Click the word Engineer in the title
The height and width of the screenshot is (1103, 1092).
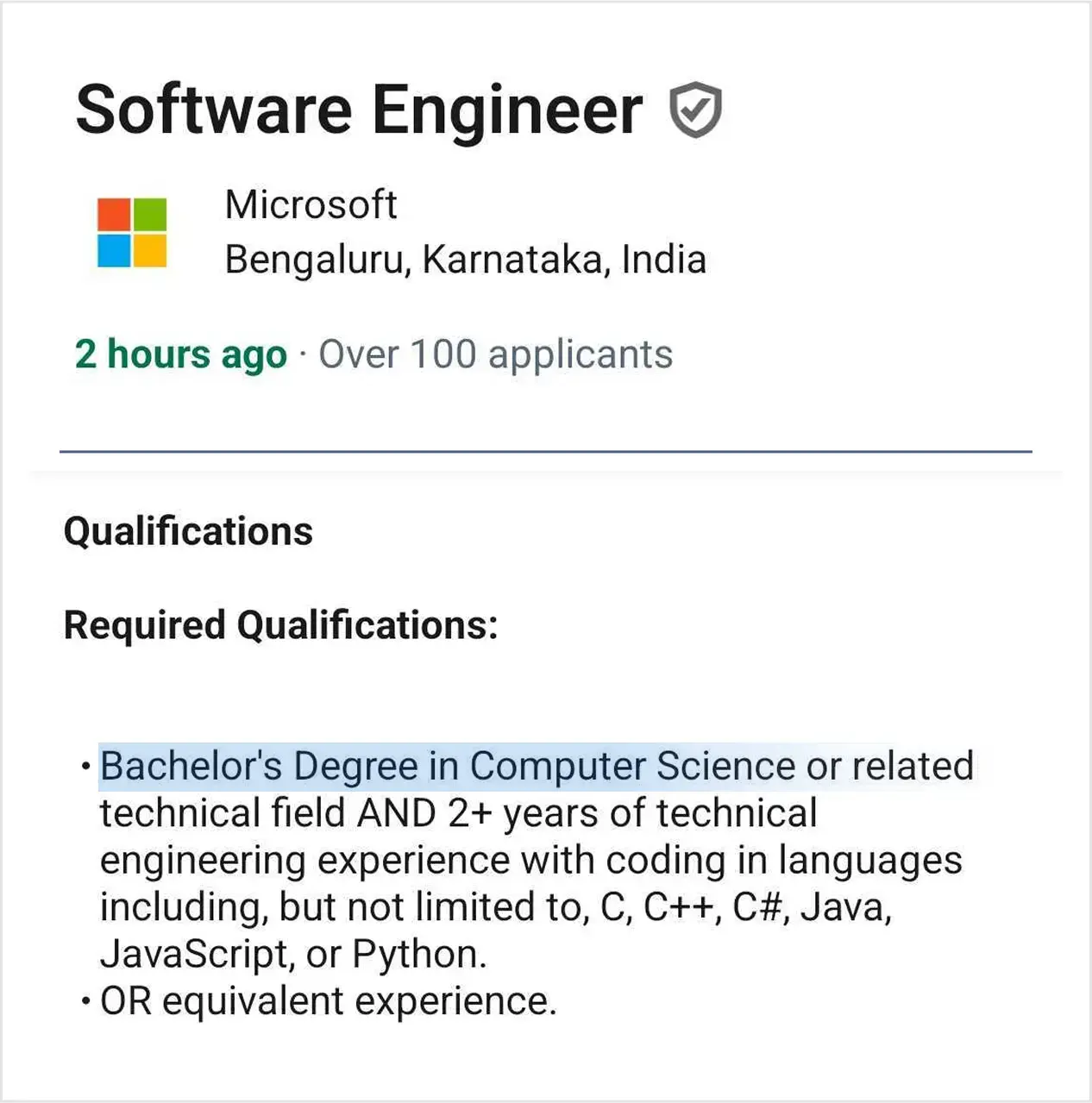click(x=507, y=110)
